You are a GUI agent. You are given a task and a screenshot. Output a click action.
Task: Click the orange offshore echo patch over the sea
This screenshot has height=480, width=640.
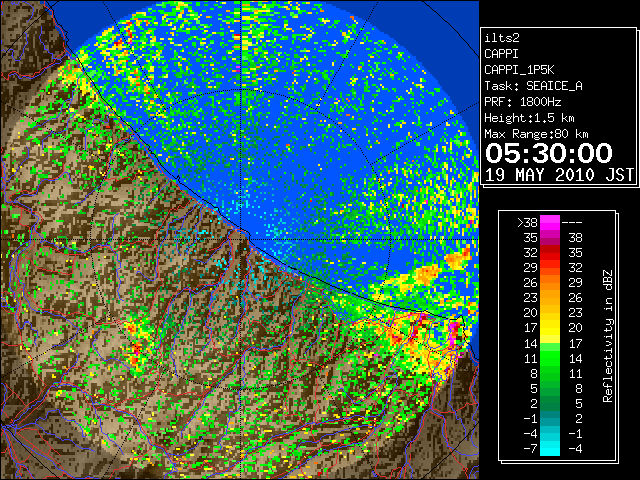coord(427,273)
